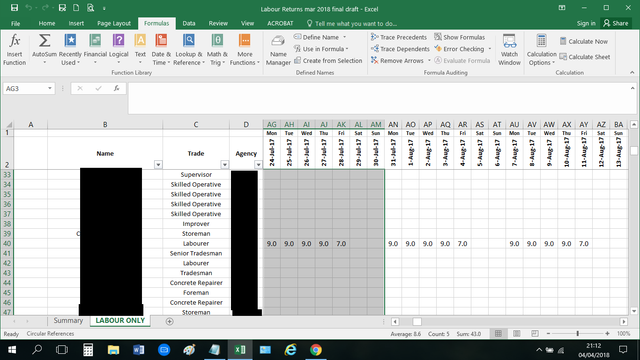
Task: Switch to Page Layout view in status bar
Action: pyautogui.click(x=516, y=333)
